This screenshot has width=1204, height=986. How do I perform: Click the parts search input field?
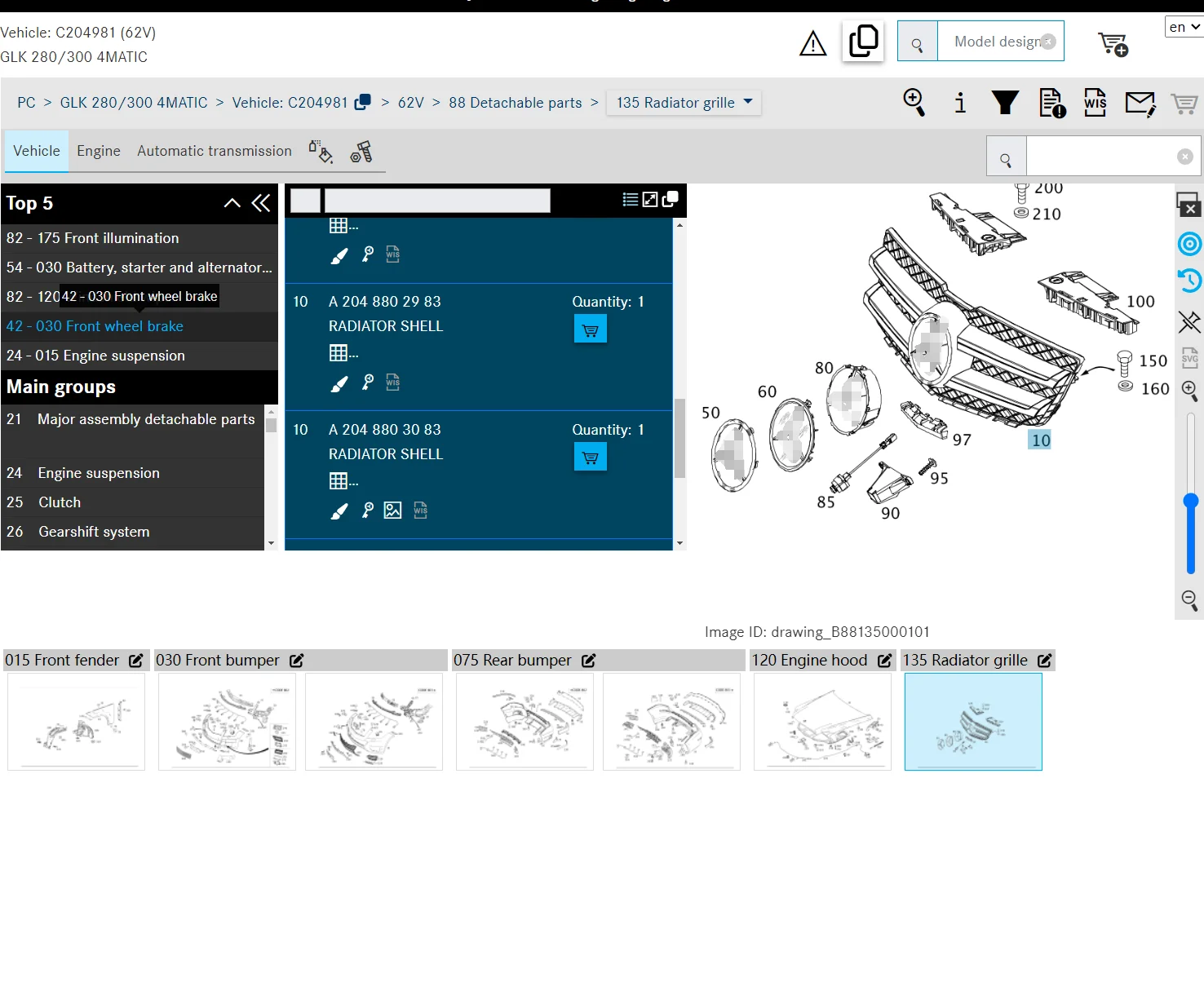click(x=1100, y=157)
